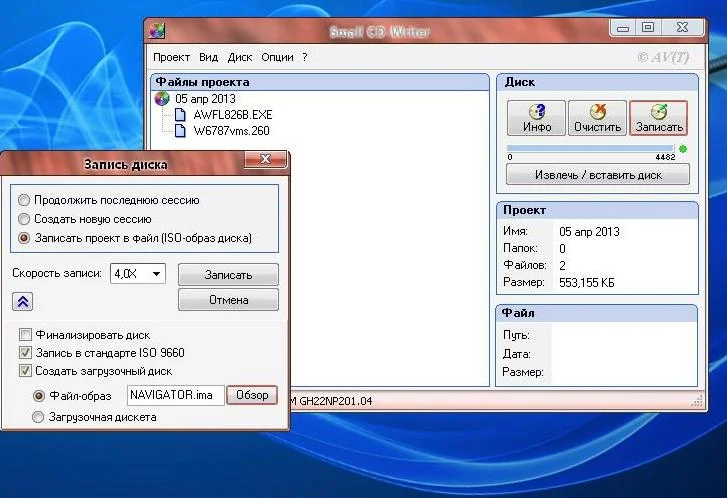This screenshot has width=727, height=498.
Task: Click the resize grip in the status bar corner
Action: point(697,401)
